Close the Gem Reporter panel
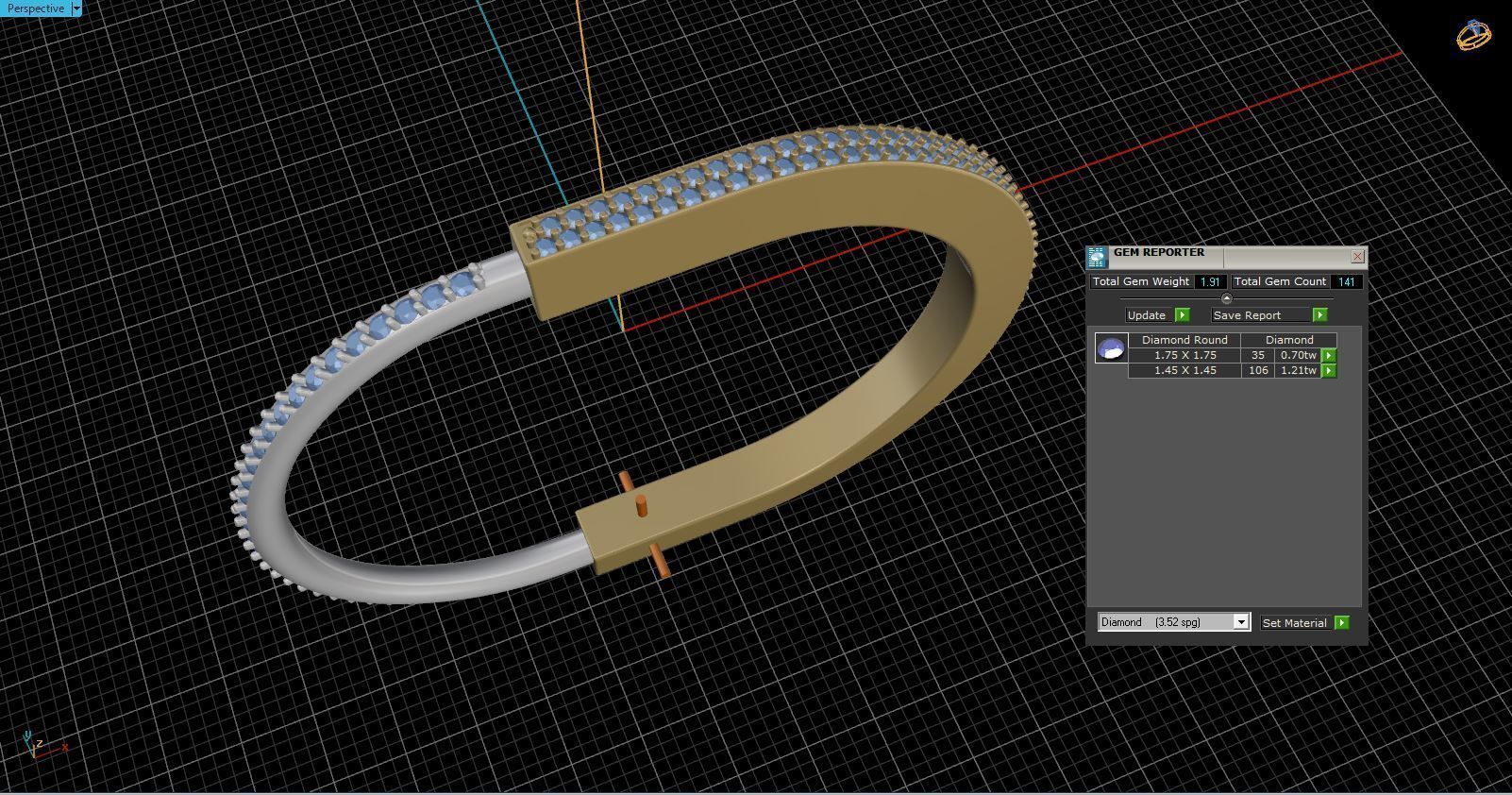 1357,257
